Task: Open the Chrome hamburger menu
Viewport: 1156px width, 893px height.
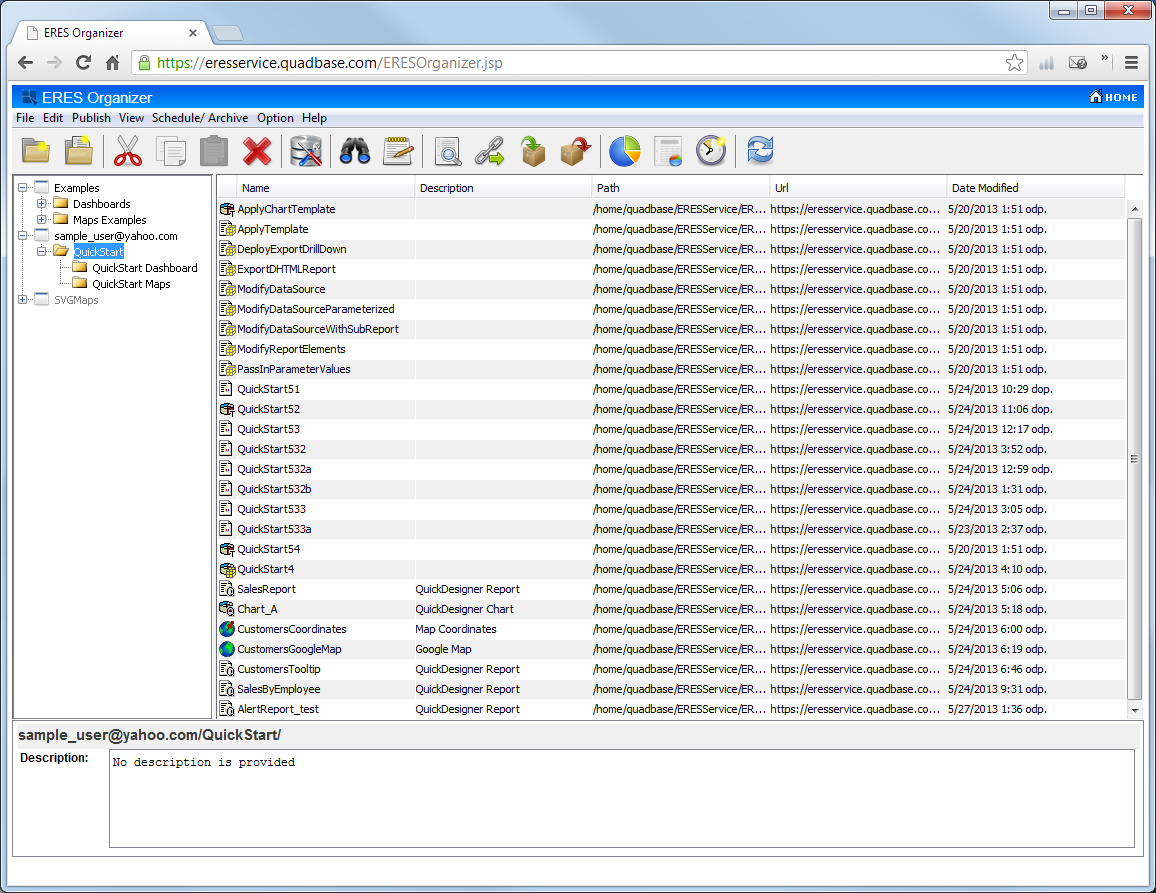Action: (x=1131, y=63)
